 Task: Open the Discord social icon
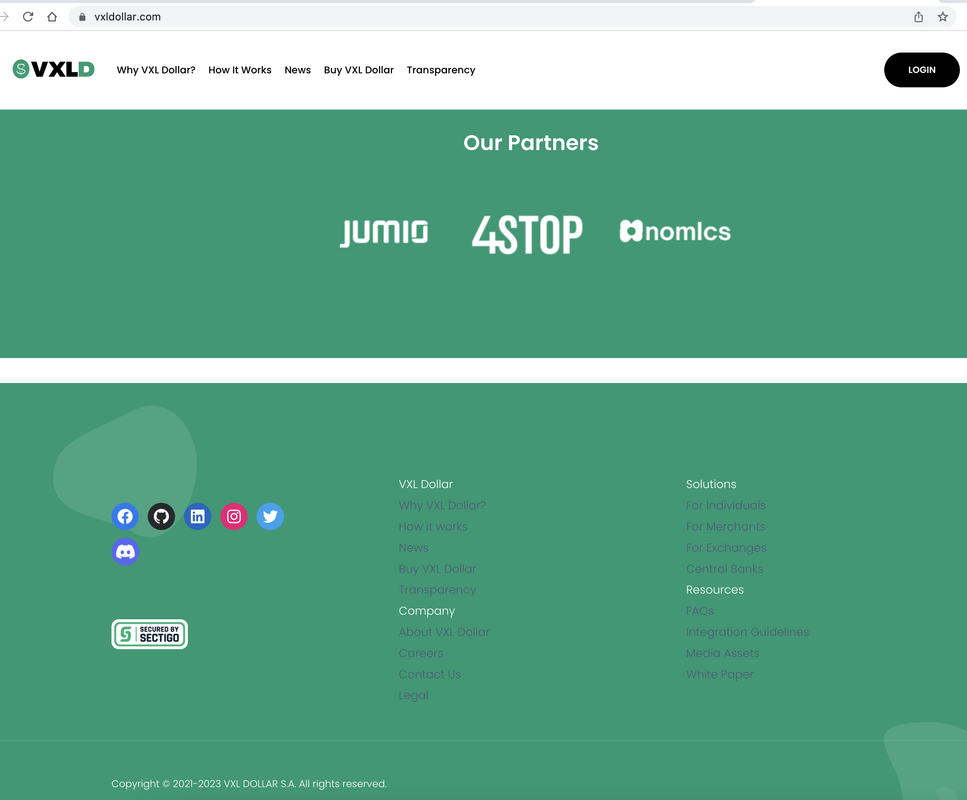pyautogui.click(x=125, y=551)
